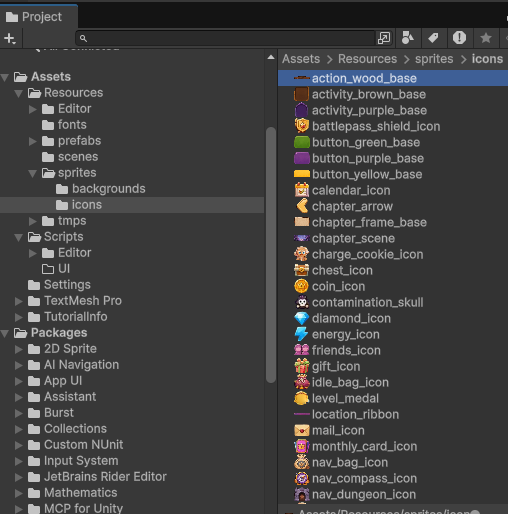Collapse the Packages root arrow
Screen dimensions: 508x514
pos(5,333)
